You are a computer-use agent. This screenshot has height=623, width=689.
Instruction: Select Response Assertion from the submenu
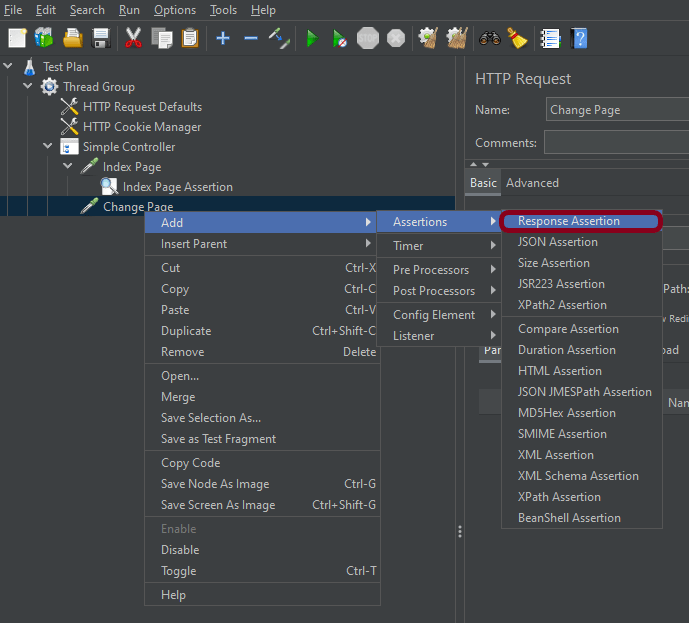click(568, 221)
